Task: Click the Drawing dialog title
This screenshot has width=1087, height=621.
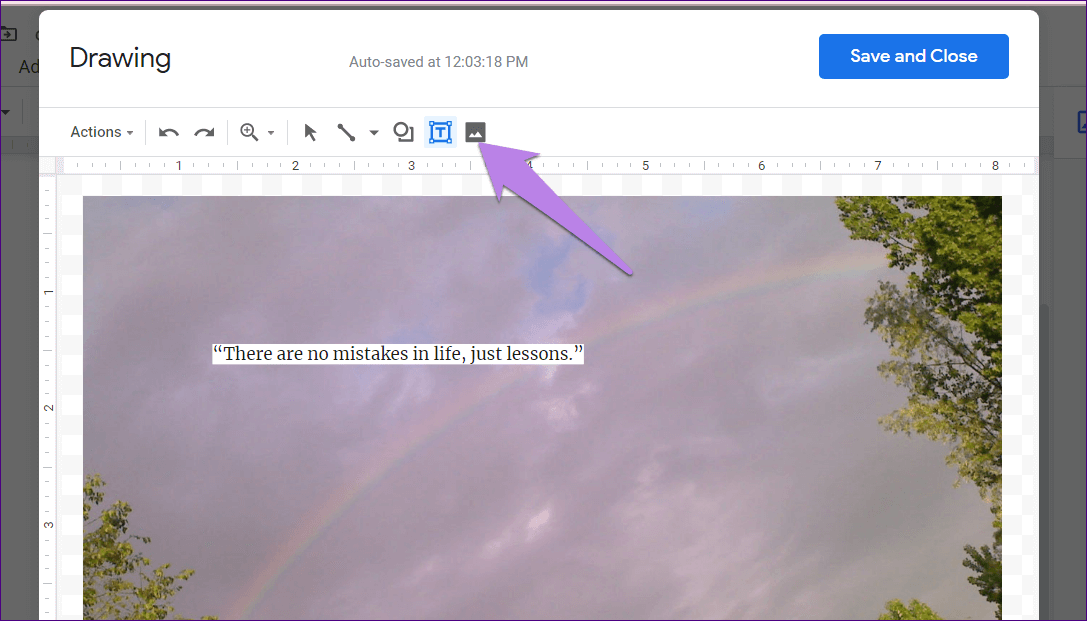Action: [120, 58]
